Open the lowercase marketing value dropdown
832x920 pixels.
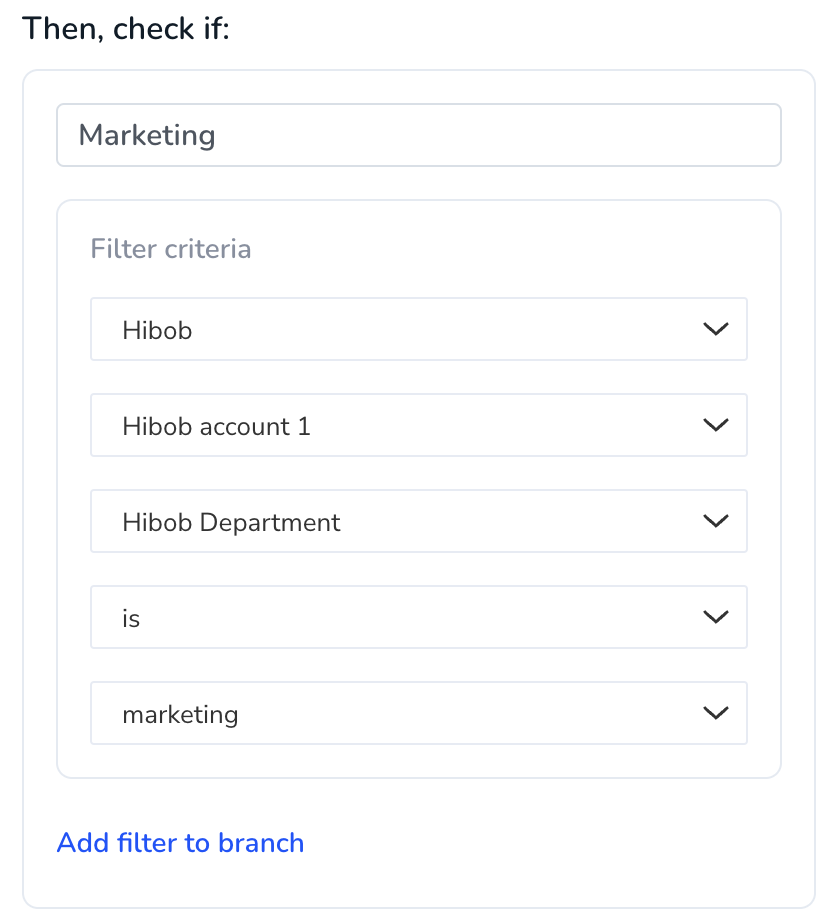pyautogui.click(x=418, y=713)
